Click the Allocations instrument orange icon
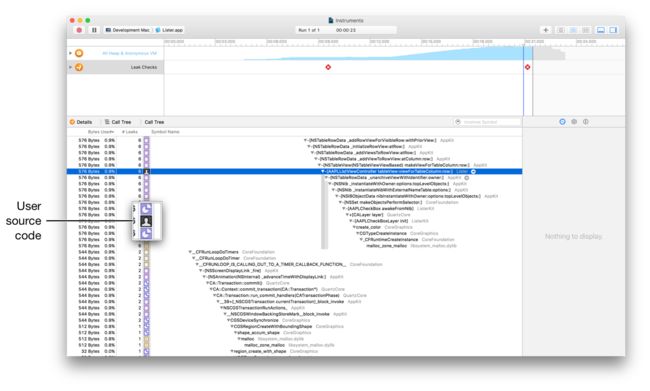Image resolution: width=650 pixels, height=391 pixels. coord(79,53)
